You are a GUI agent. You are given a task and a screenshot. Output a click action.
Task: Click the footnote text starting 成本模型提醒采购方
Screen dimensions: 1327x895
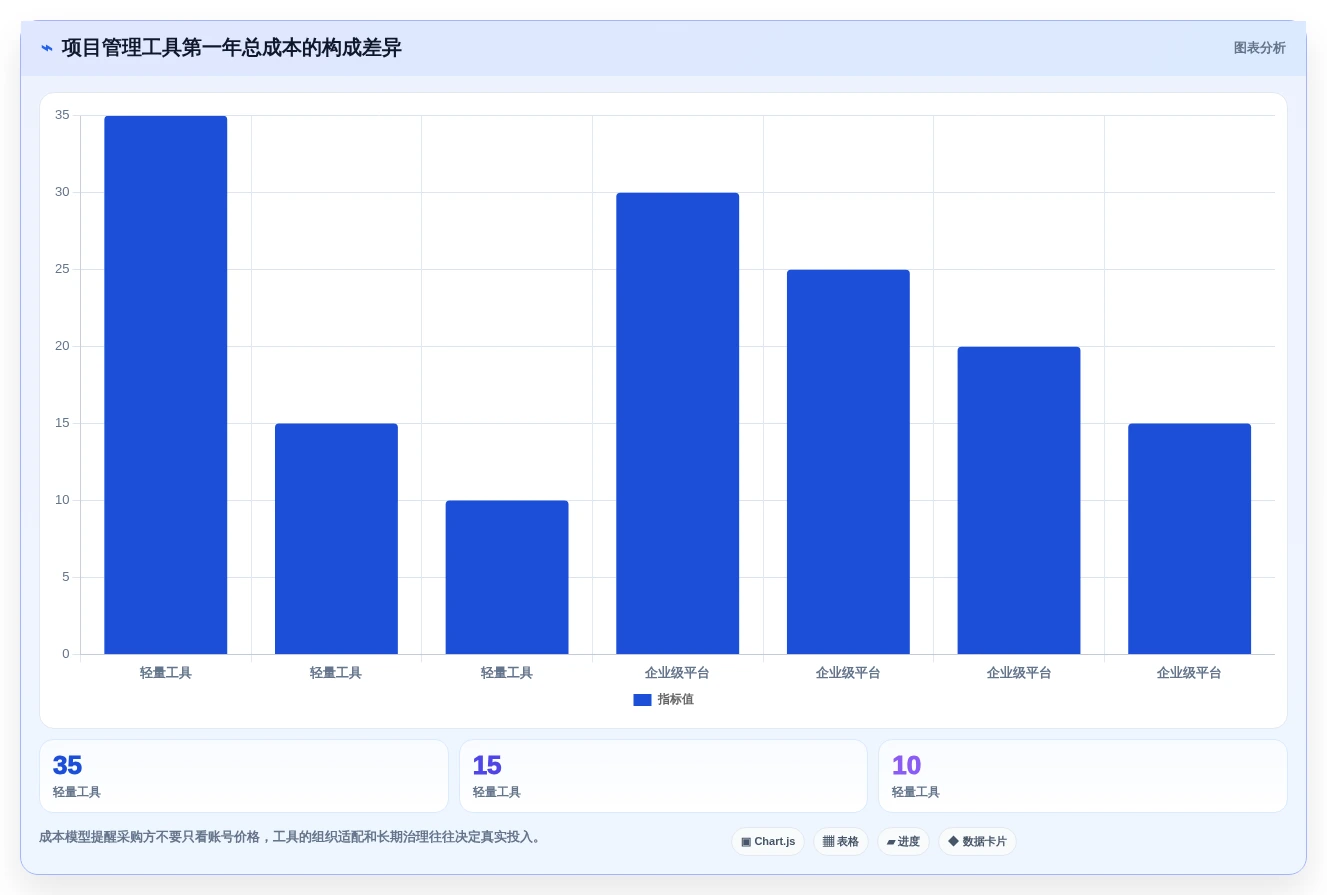[292, 837]
